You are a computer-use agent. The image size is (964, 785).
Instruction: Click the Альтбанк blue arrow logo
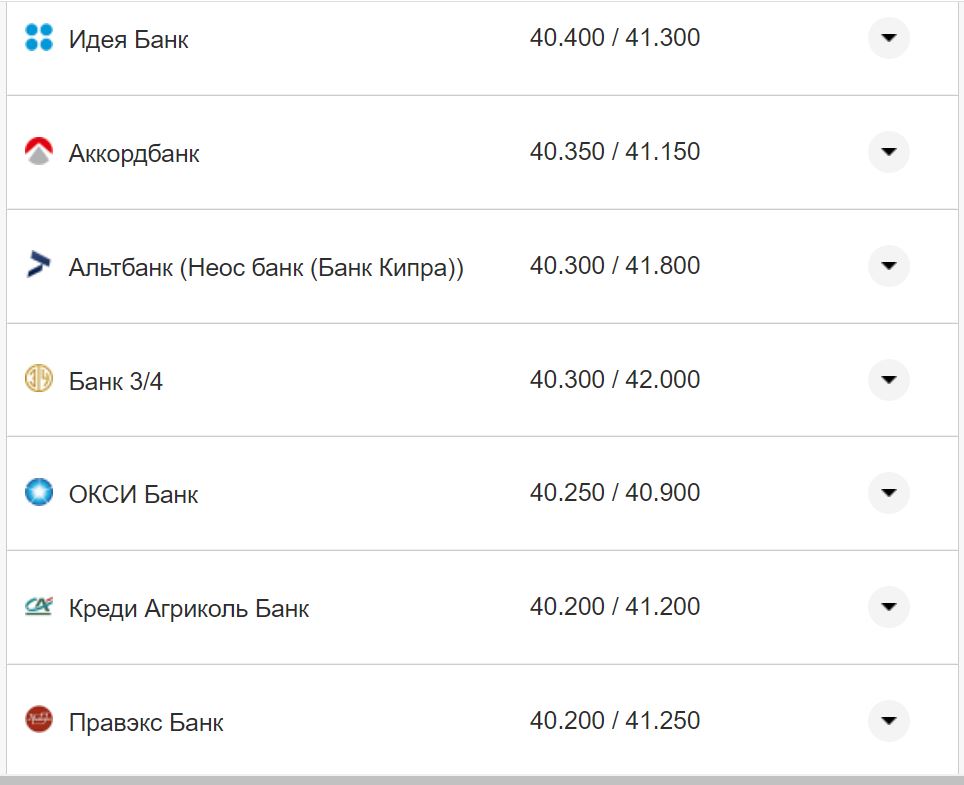(x=38, y=266)
